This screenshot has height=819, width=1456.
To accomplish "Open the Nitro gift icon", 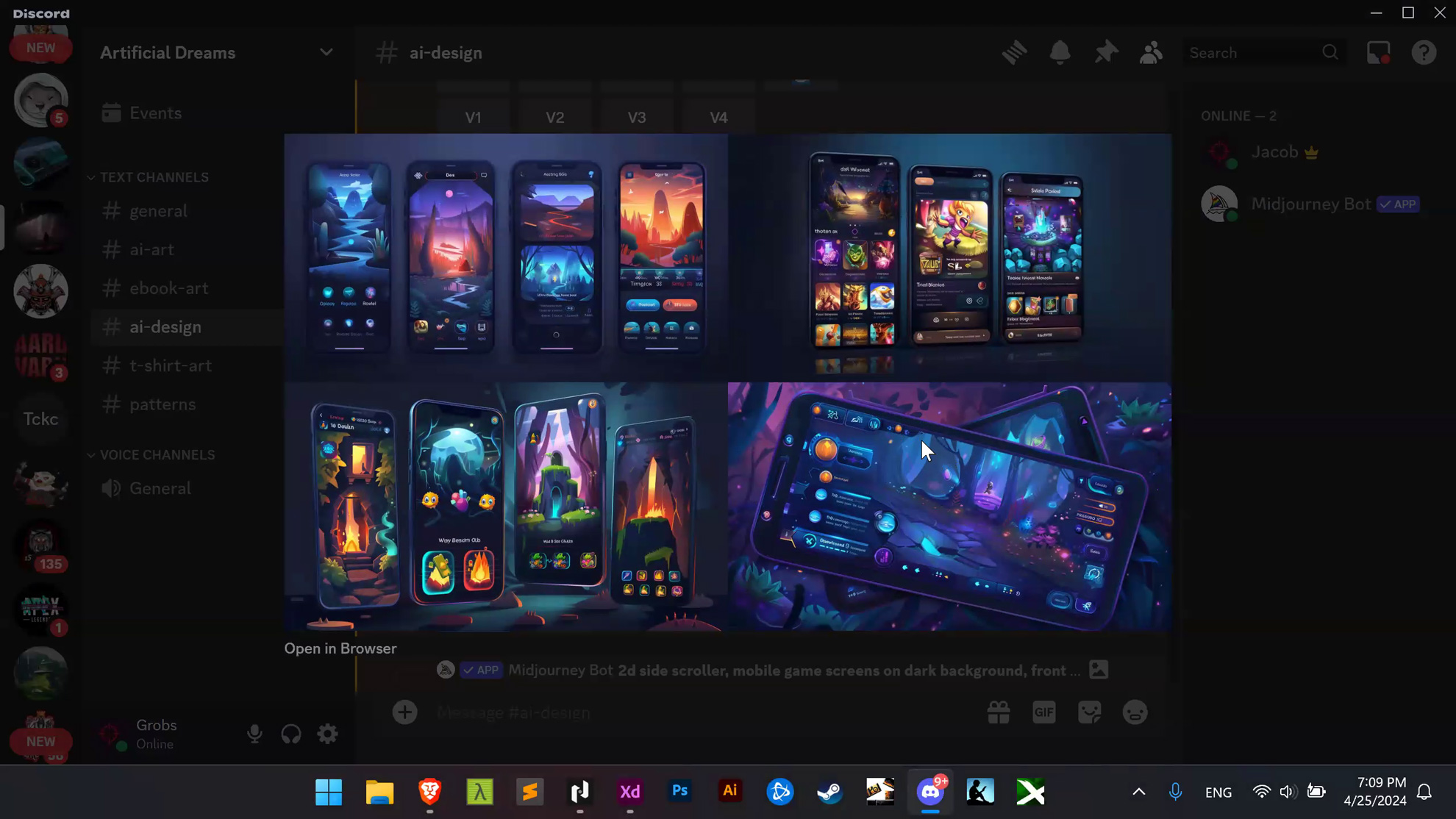I will click(998, 712).
